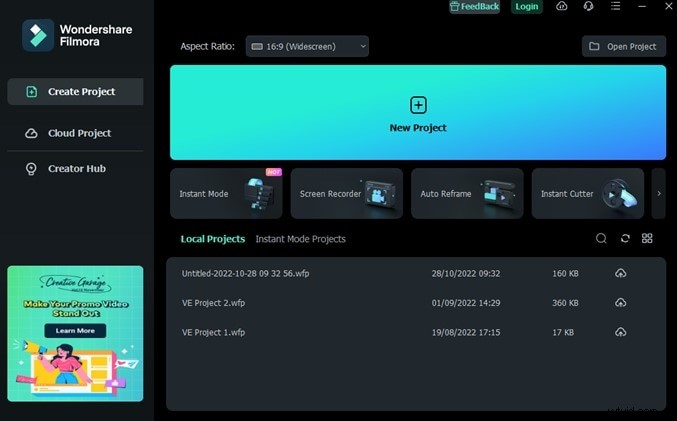
Task: Click the Open Project button
Action: (x=623, y=46)
